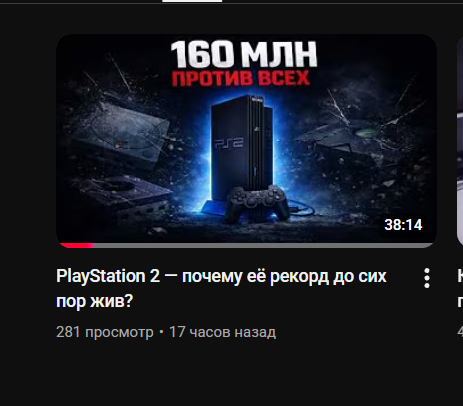Click the red watched portion of progress bar
The width and height of the screenshot is (463, 406).
77,246
